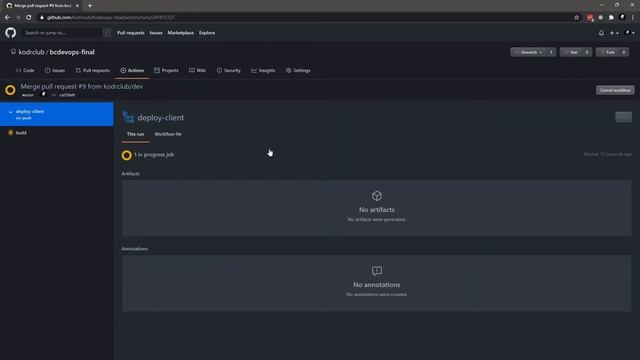Image resolution: width=640 pixels, height=360 pixels.
Task: Click the workflow run status icon beside title
Action: pos(11,90)
